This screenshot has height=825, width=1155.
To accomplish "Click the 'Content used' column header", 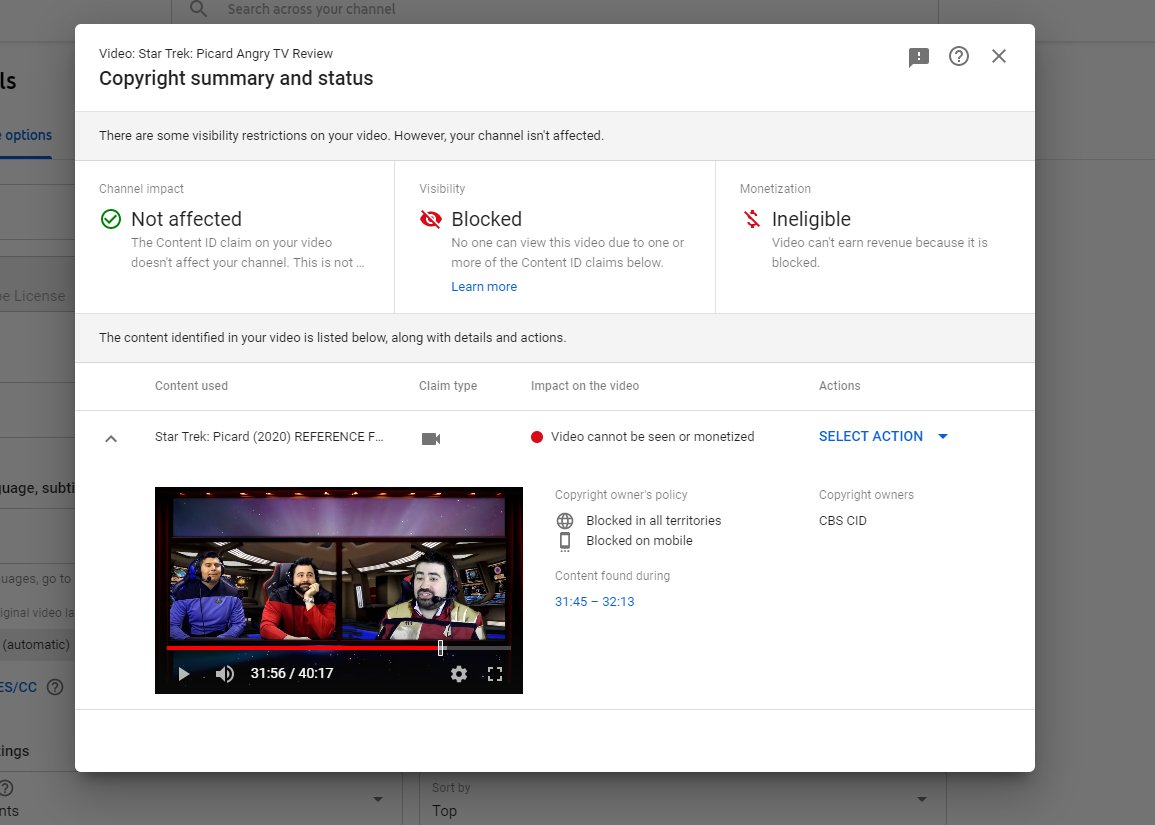I will click(192, 386).
